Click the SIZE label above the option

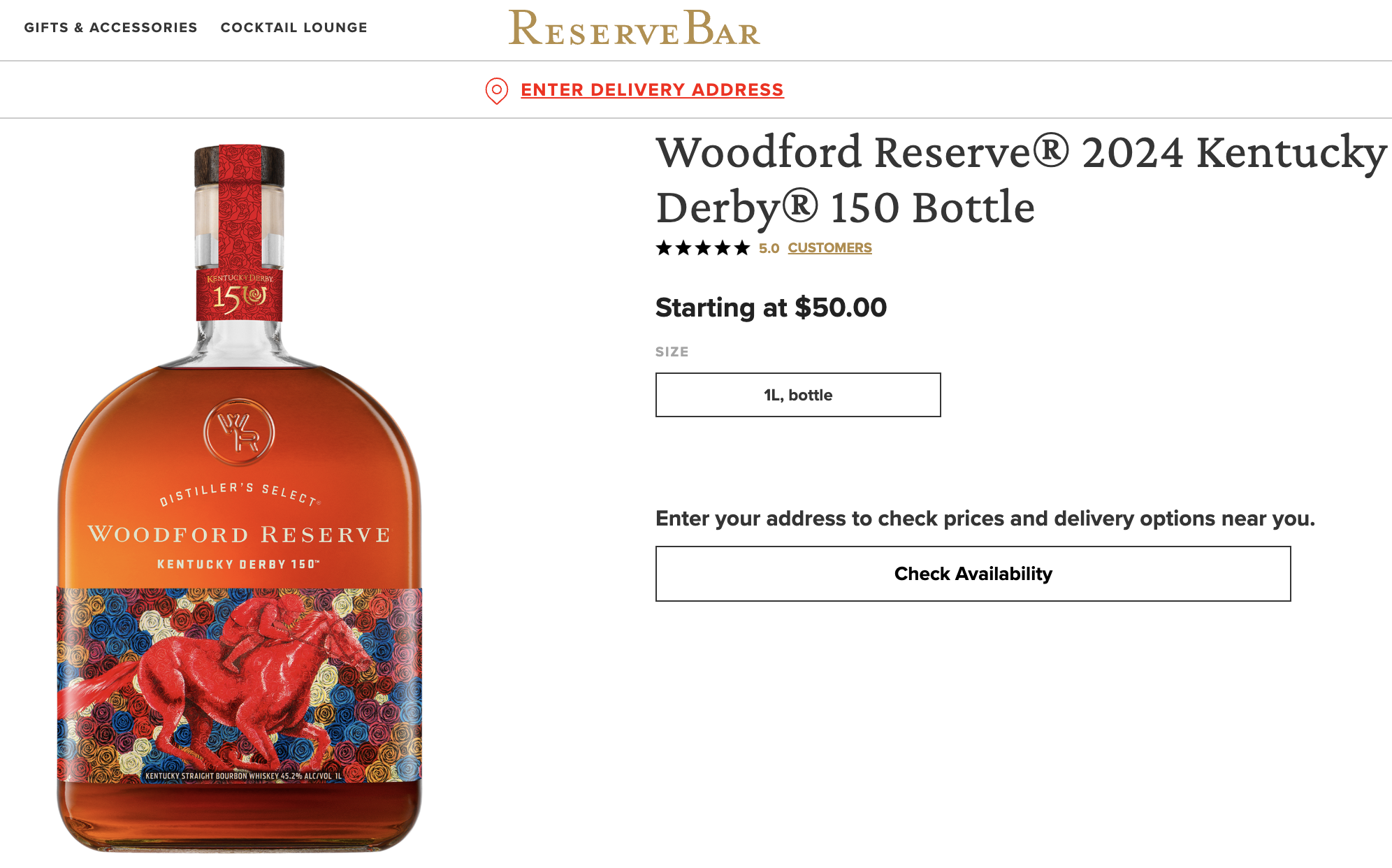672,352
